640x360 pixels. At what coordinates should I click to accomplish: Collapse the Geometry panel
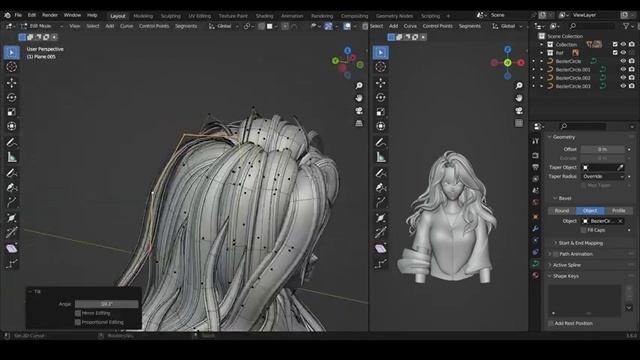click(564, 137)
